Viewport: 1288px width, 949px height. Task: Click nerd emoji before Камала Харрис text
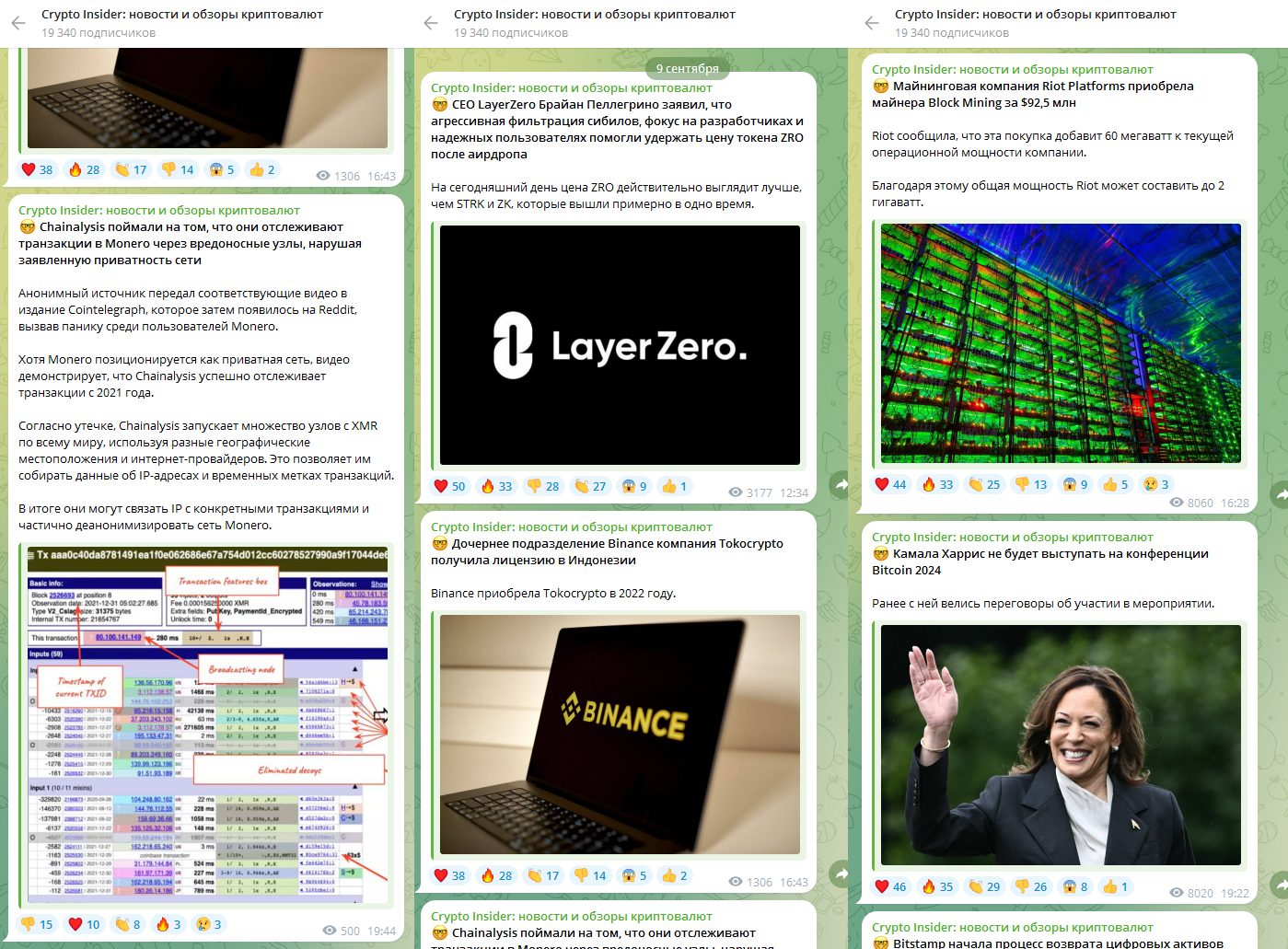click(x=881, y=554)
